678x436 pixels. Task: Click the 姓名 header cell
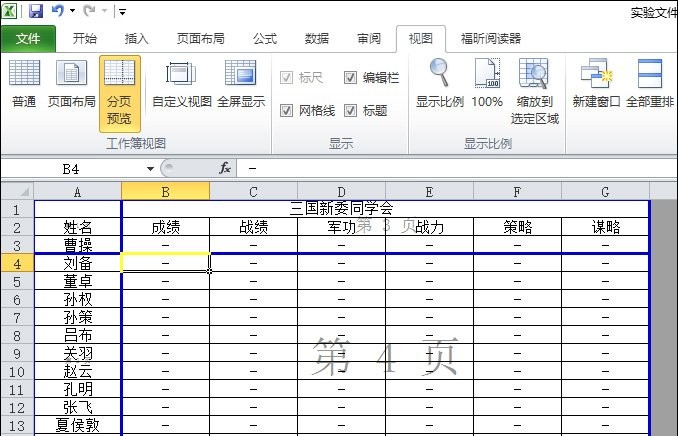[77, 227]
